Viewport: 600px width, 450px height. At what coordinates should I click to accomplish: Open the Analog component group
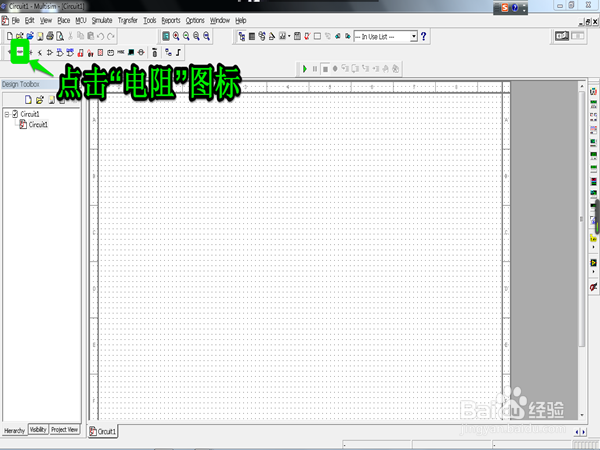click(x=50, y=52)
